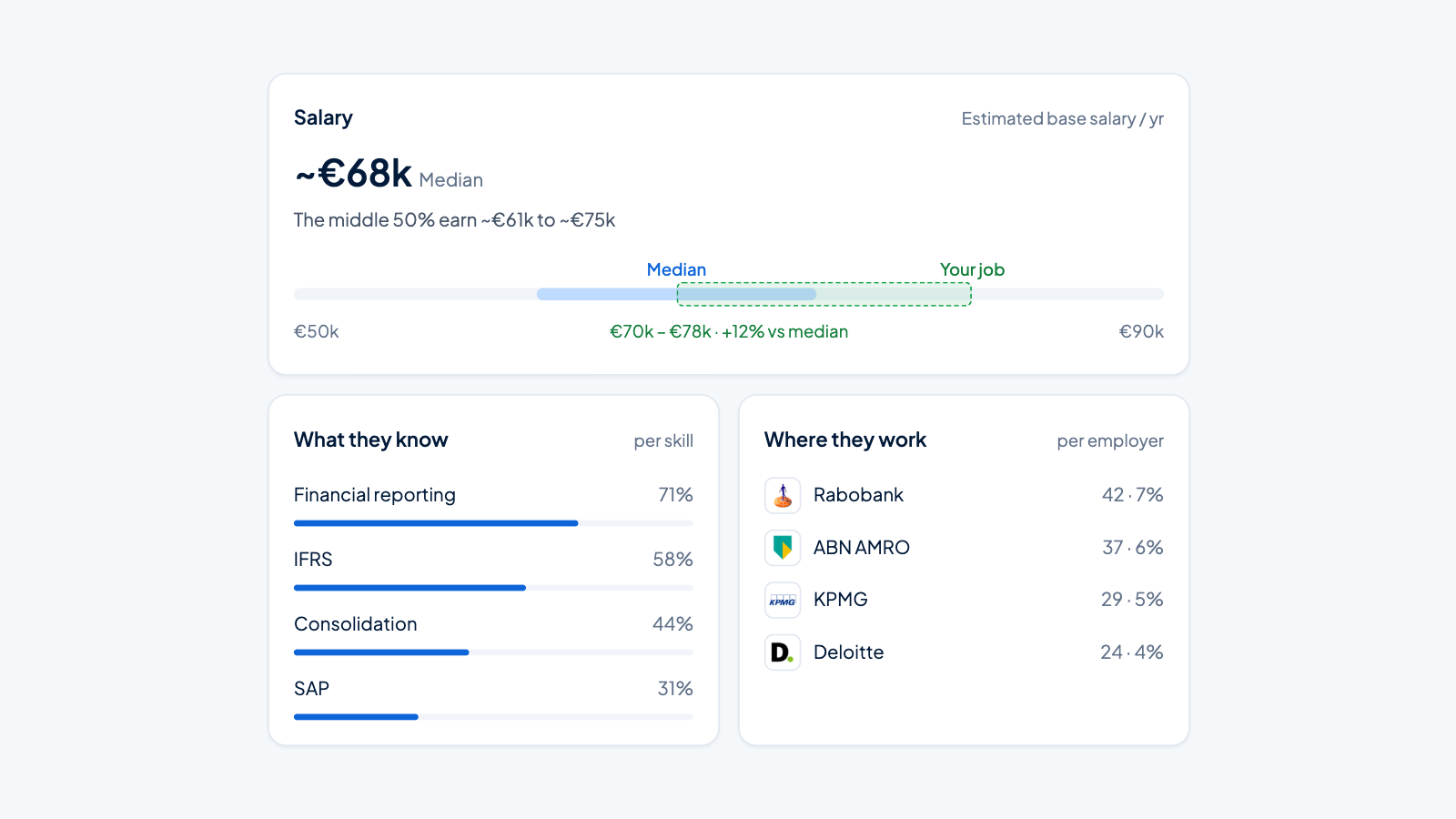Select the ABN AMRO employer name
The image size is (1456, 819).
click(x=861, y=548)
